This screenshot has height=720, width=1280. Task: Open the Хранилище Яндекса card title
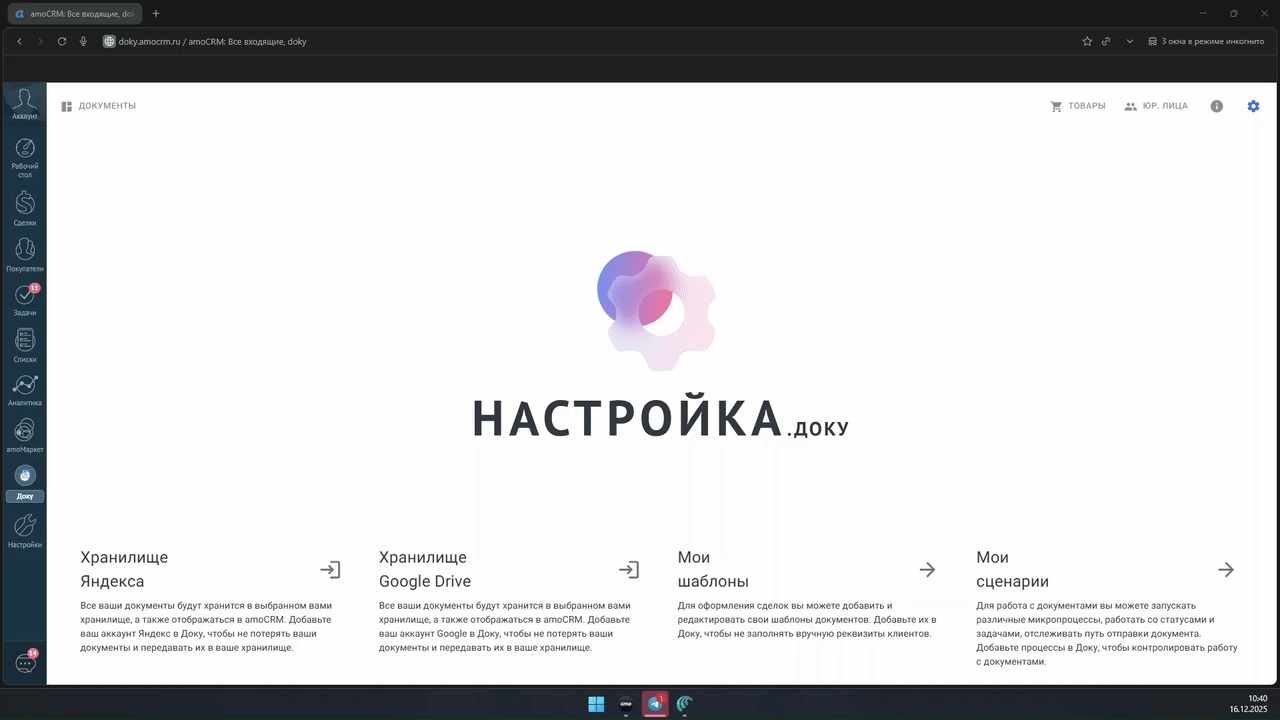[124, 569]
